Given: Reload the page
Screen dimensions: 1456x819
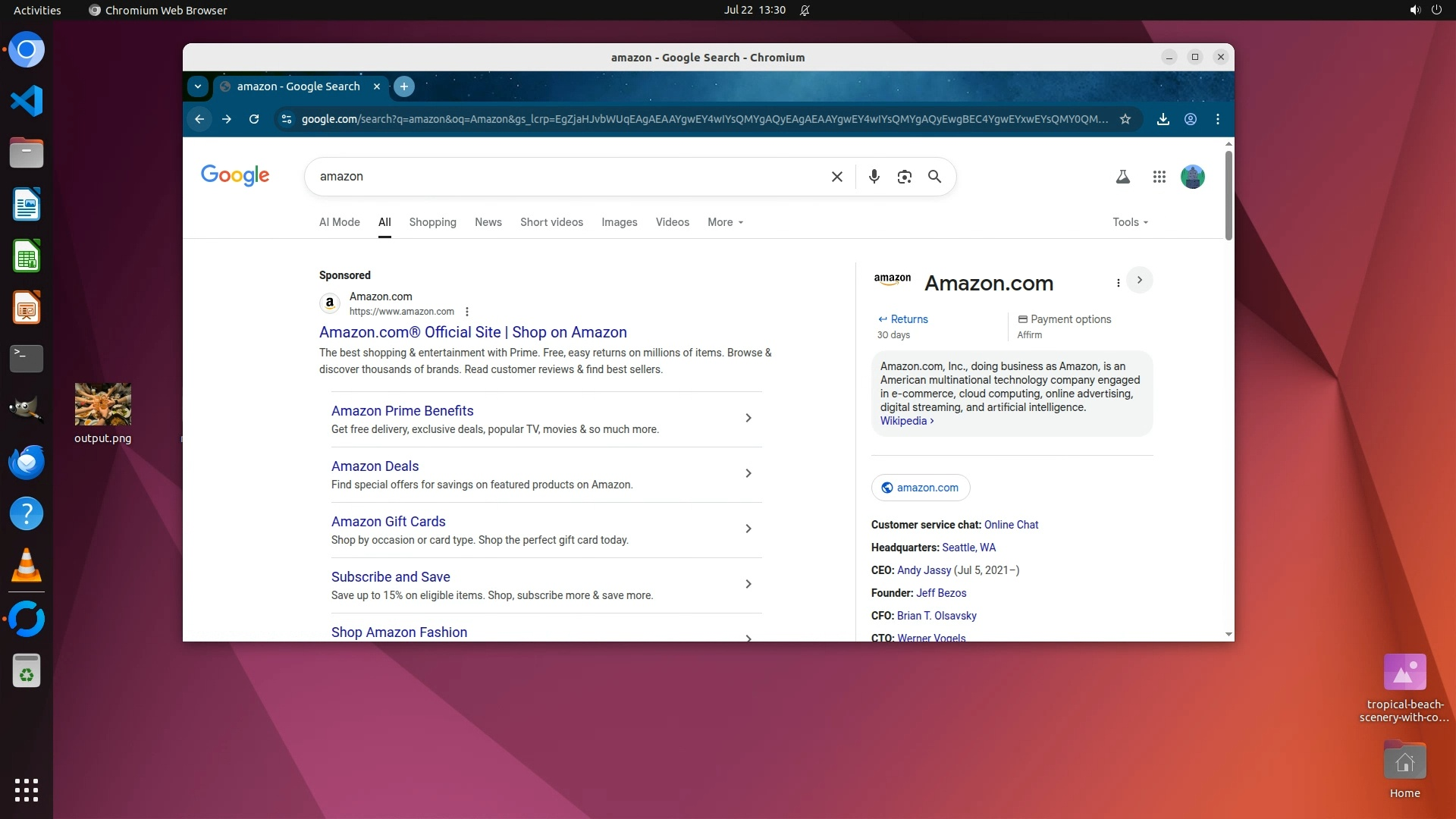Looking at the screenshot, I should (254, 119).
